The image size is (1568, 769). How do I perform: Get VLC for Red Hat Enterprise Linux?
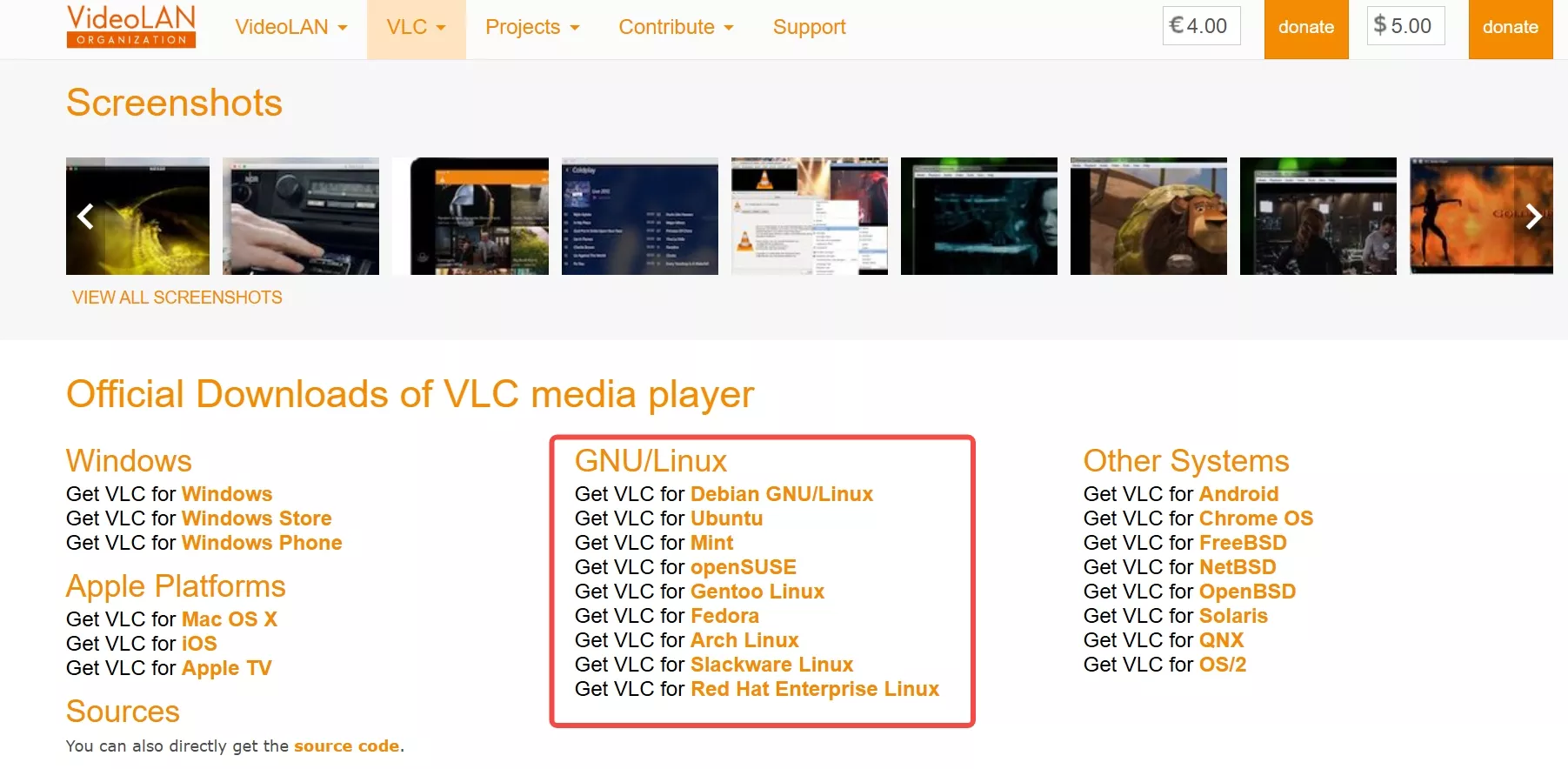815,689
